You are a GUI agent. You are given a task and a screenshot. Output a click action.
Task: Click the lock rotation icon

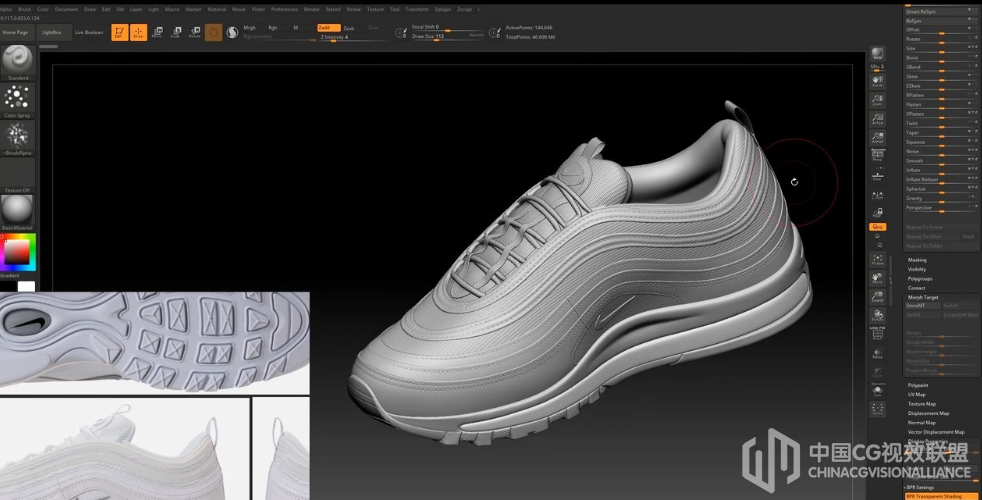877,213
